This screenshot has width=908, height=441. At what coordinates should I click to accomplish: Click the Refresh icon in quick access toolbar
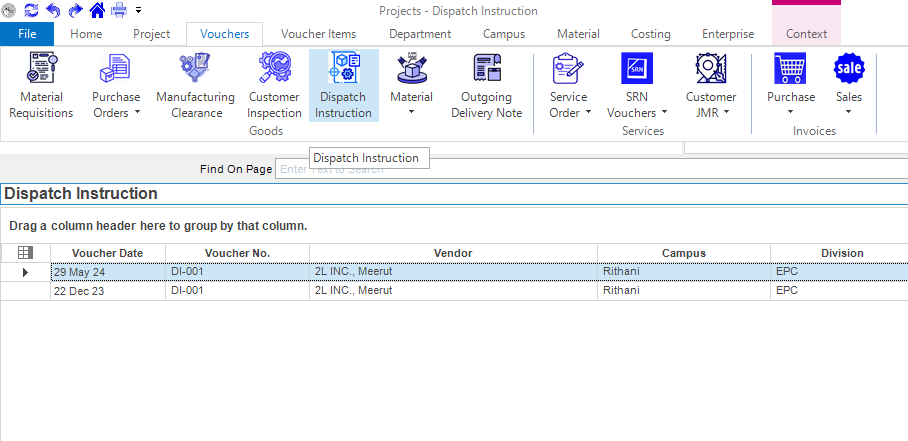[x=31, y=10]
